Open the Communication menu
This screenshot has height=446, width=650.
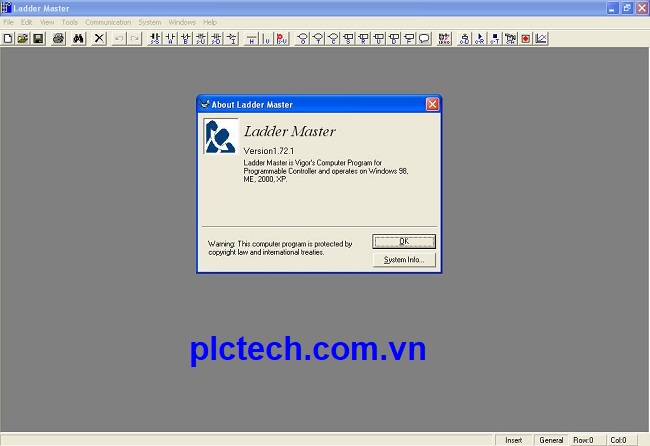click(x=108, y=22)
